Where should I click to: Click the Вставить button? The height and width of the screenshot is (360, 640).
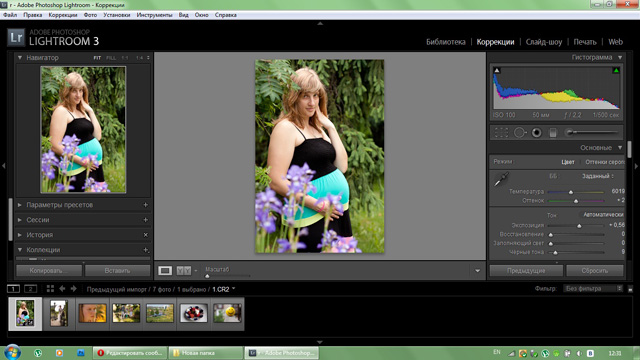click(x=118, y=271)
